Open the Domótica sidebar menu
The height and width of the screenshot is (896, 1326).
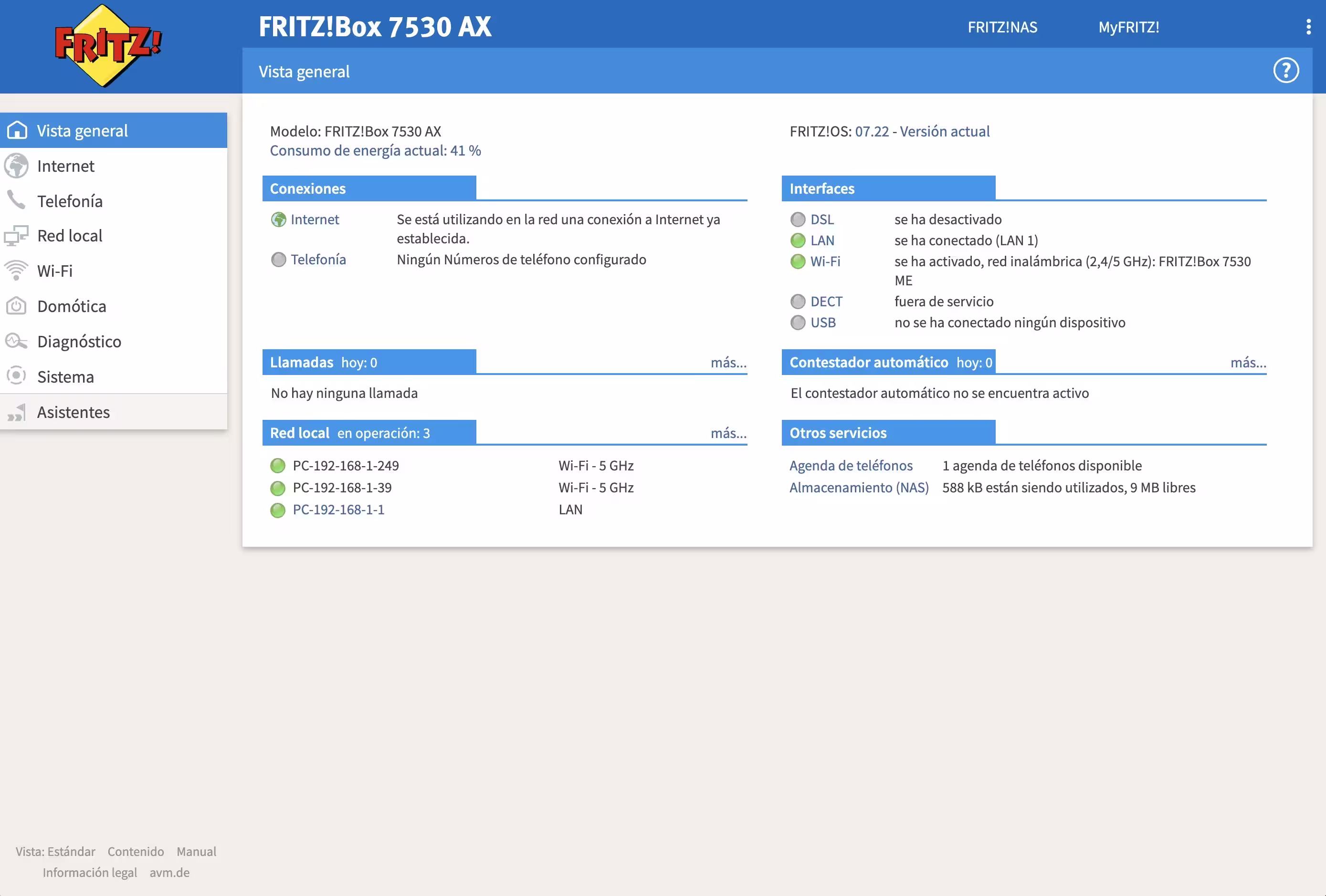coord(114,306)
